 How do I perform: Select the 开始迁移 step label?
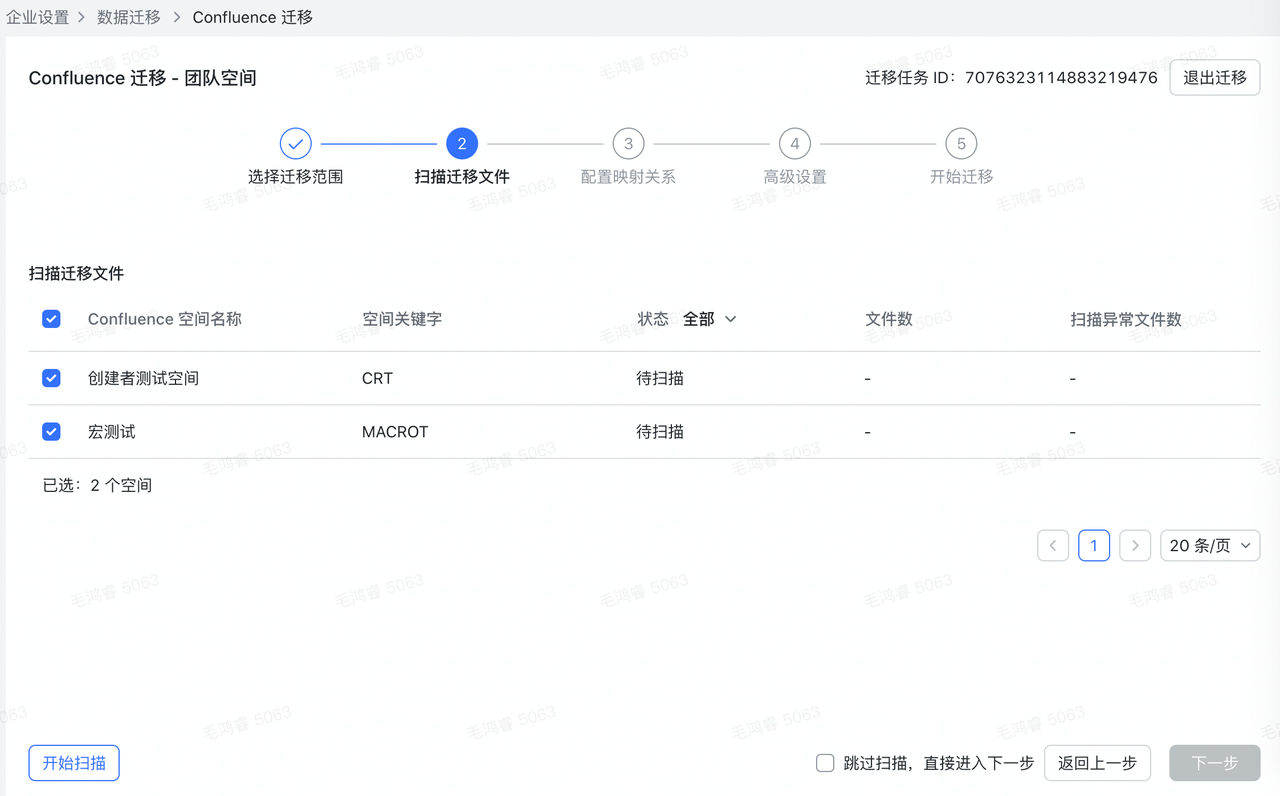[x=961, y=177]
